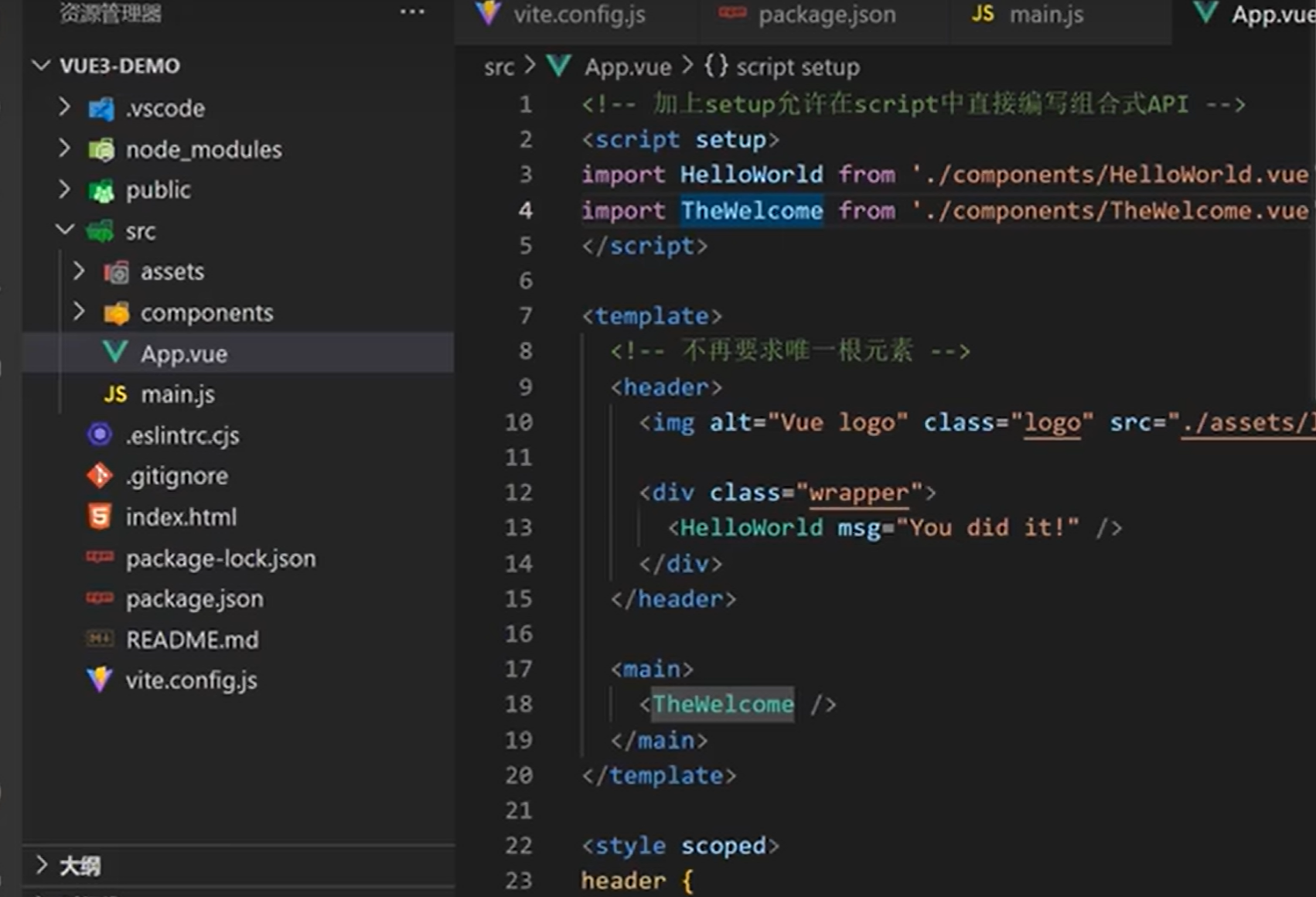Click the 资源管理器 explorer panel title
Image resolution: width=1316 pixels, height=897 pixels.
(x=111, y=13)
